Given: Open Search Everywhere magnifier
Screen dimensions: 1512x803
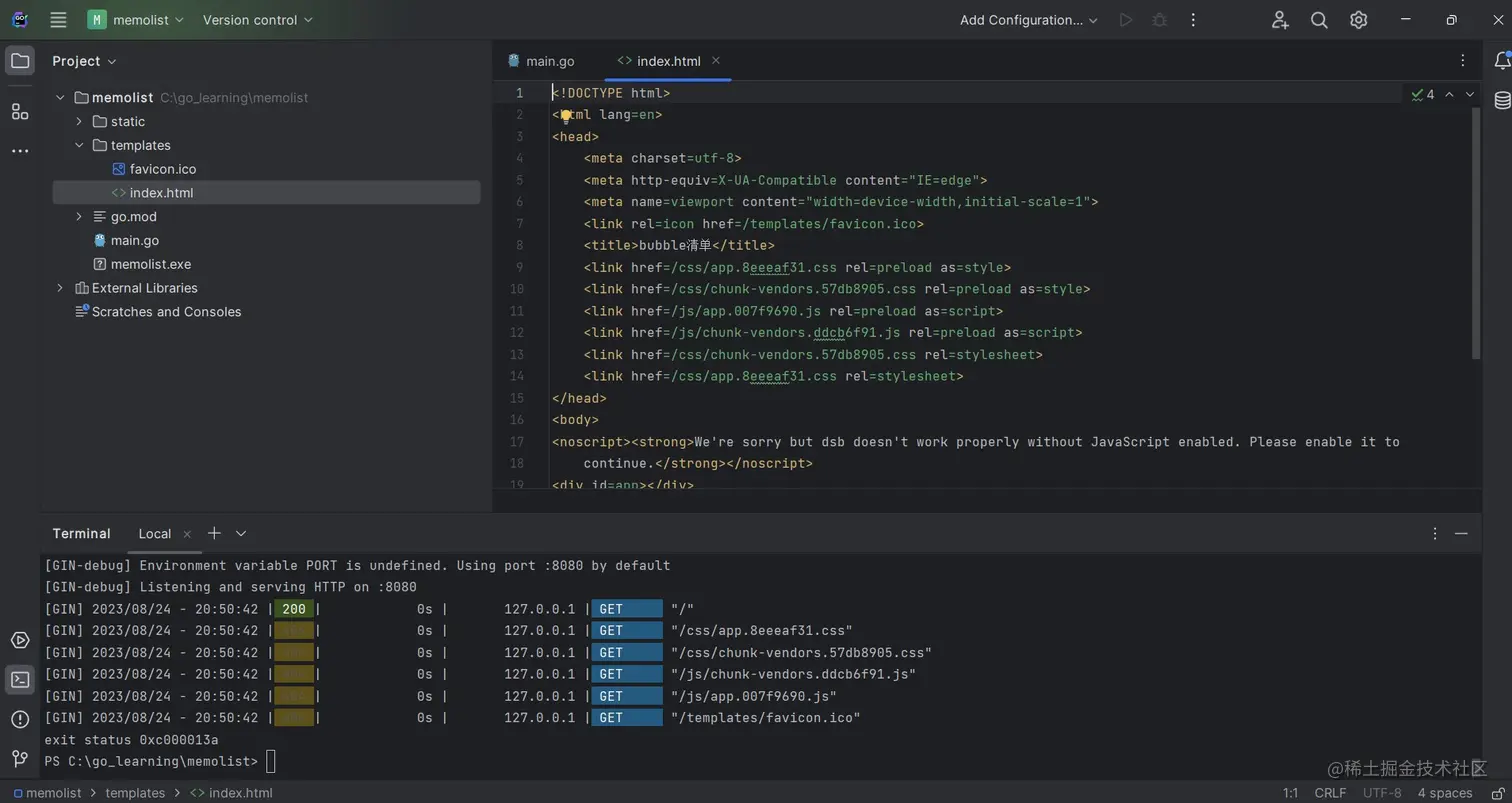Looking at the screenshot, I should click(1319, 20).
